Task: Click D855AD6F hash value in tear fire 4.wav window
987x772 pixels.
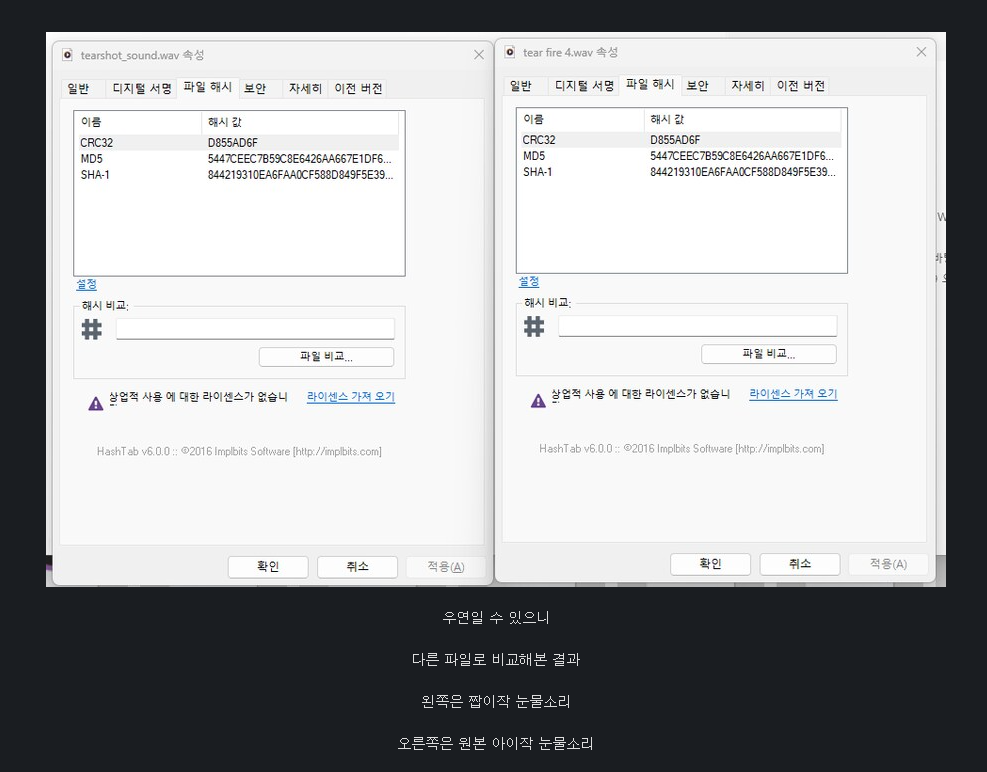Action: tap(675, 140)
